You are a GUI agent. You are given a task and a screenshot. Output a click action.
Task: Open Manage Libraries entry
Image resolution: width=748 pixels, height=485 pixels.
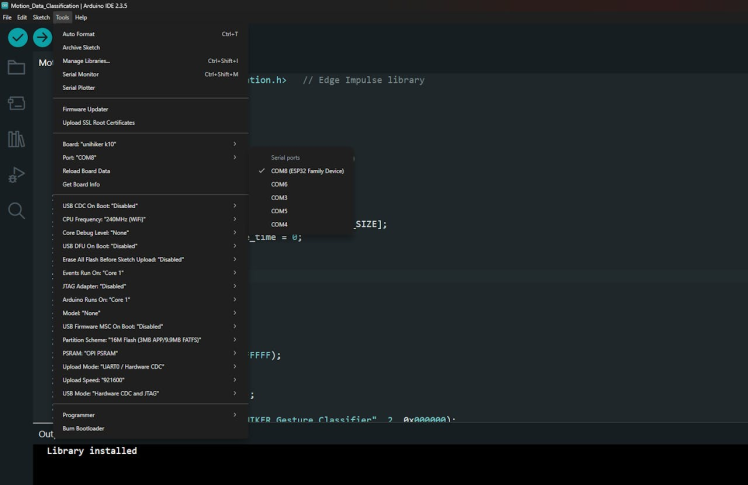[x=86, y=61]
